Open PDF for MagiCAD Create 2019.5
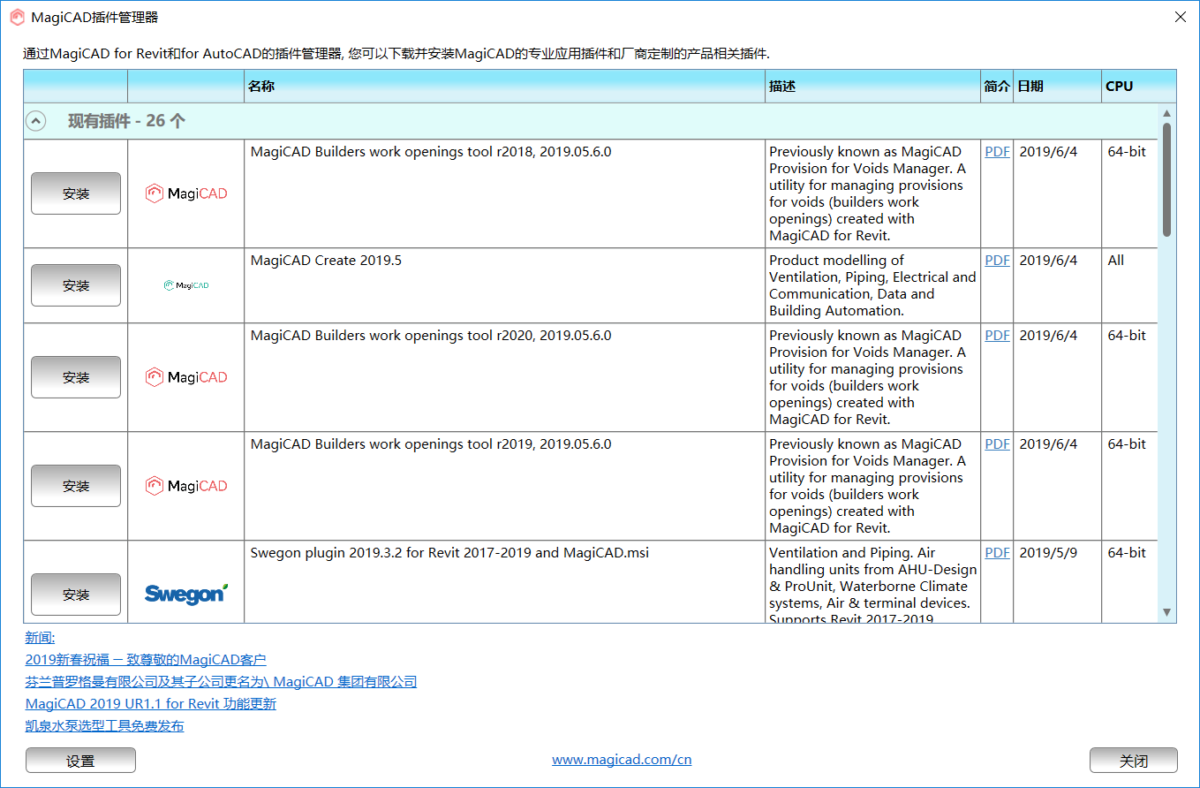 tap(997, 260)
